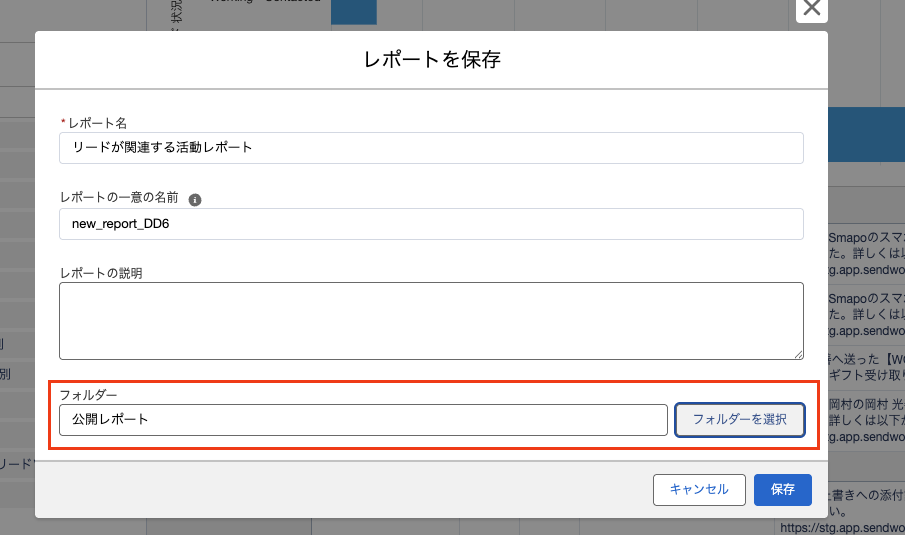
Task: Click the blue 保存 button
Action: (783, 489)
